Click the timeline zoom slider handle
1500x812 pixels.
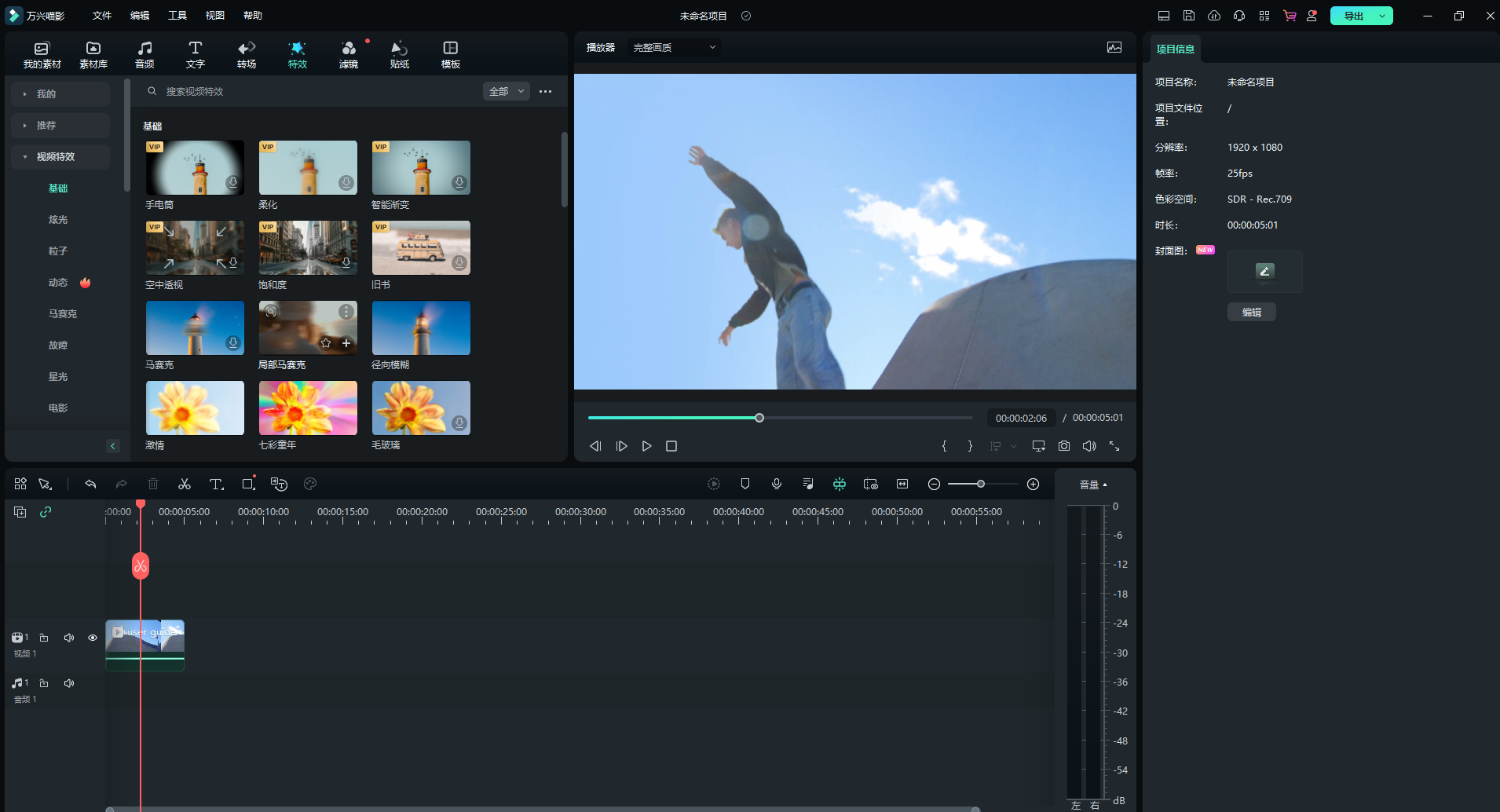(x=981, y=485)
